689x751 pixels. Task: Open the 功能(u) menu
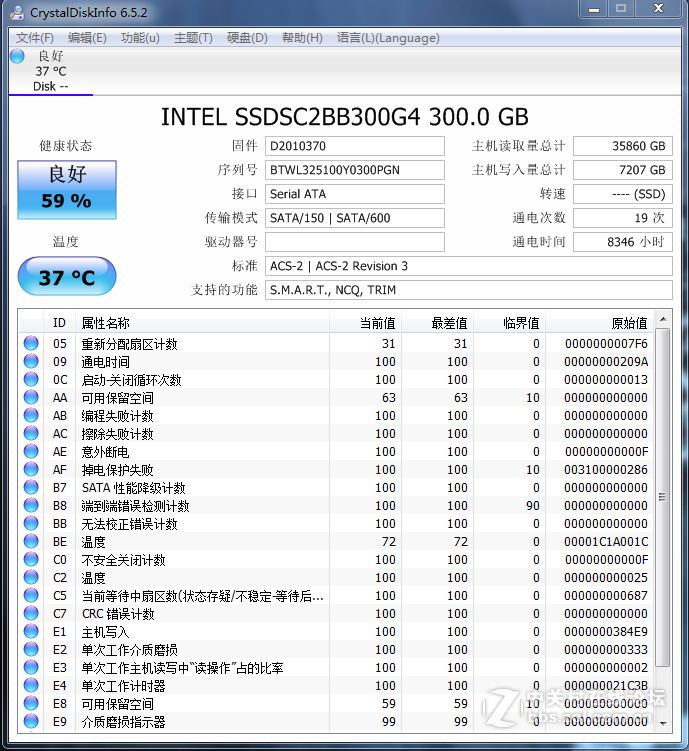140,38
